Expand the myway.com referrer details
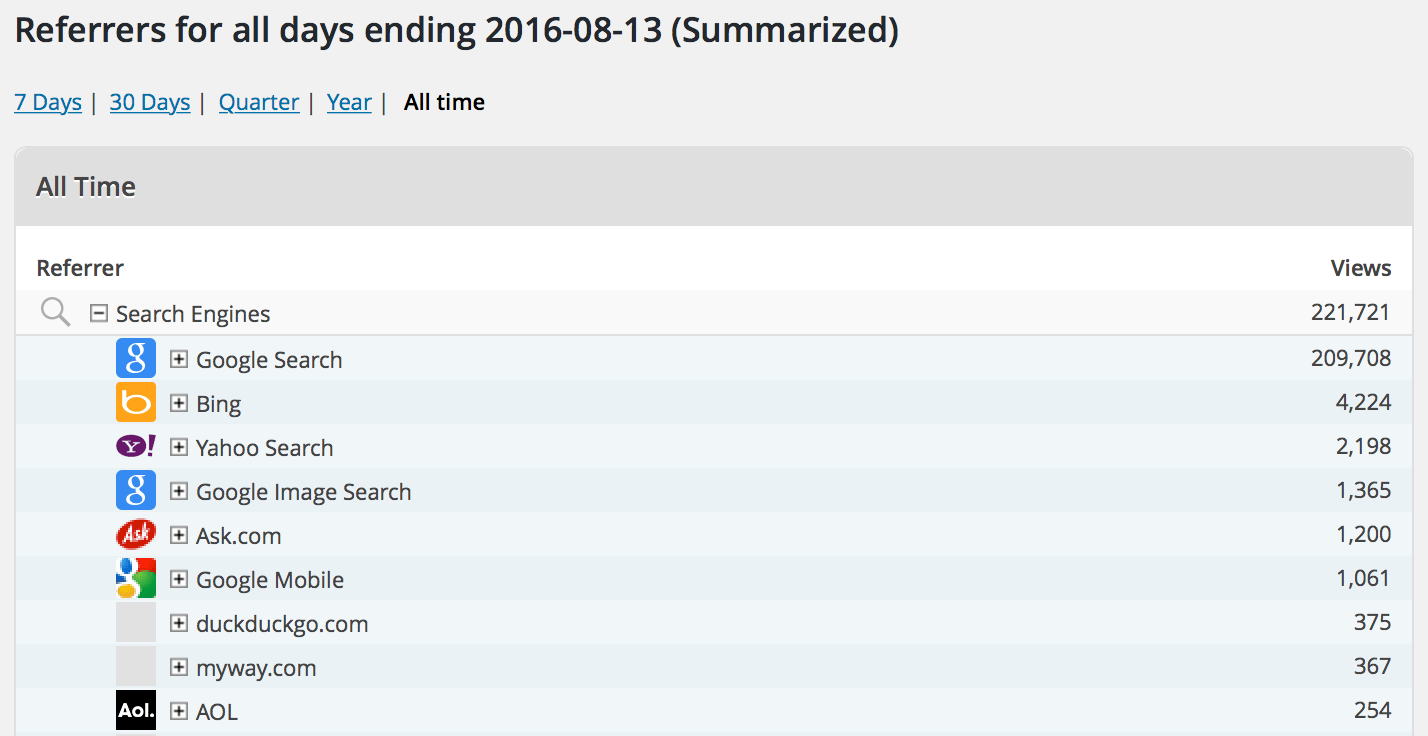Viewport: 1428px width, 736px height. point(178,666)
